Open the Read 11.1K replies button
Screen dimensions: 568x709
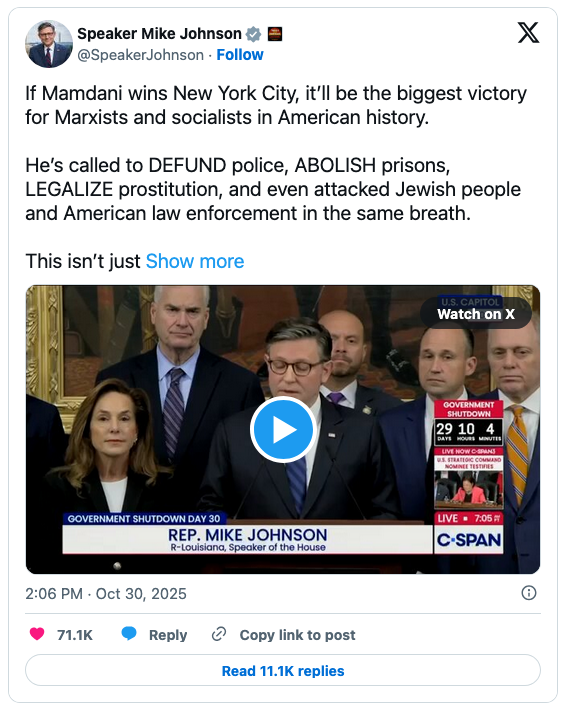(x=283, y=671)
